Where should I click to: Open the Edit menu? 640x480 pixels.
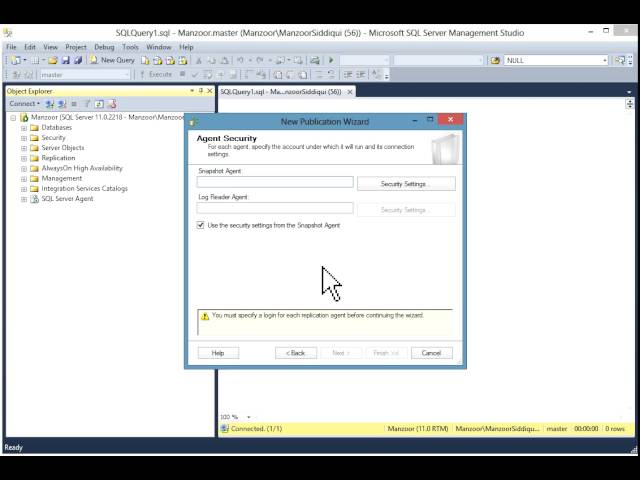pos(30,47)
